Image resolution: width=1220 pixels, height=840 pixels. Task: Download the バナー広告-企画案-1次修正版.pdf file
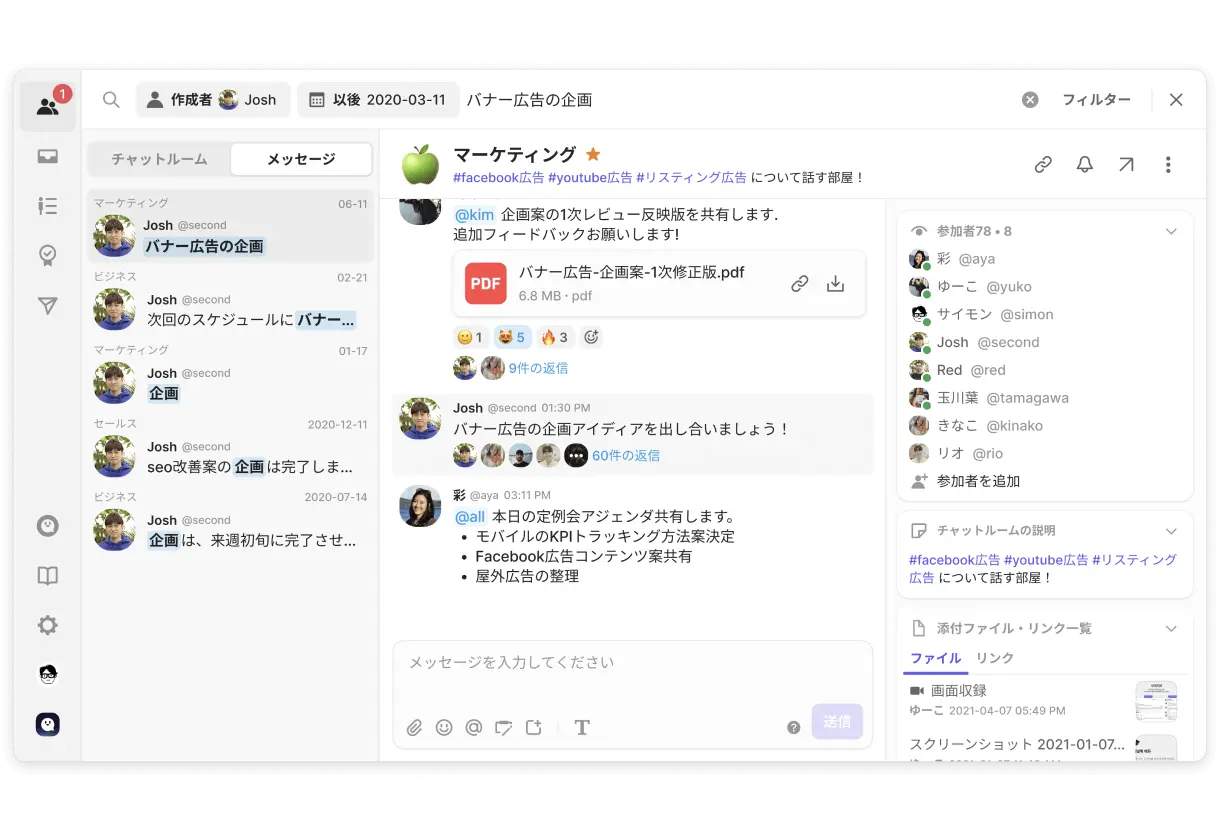836,284
